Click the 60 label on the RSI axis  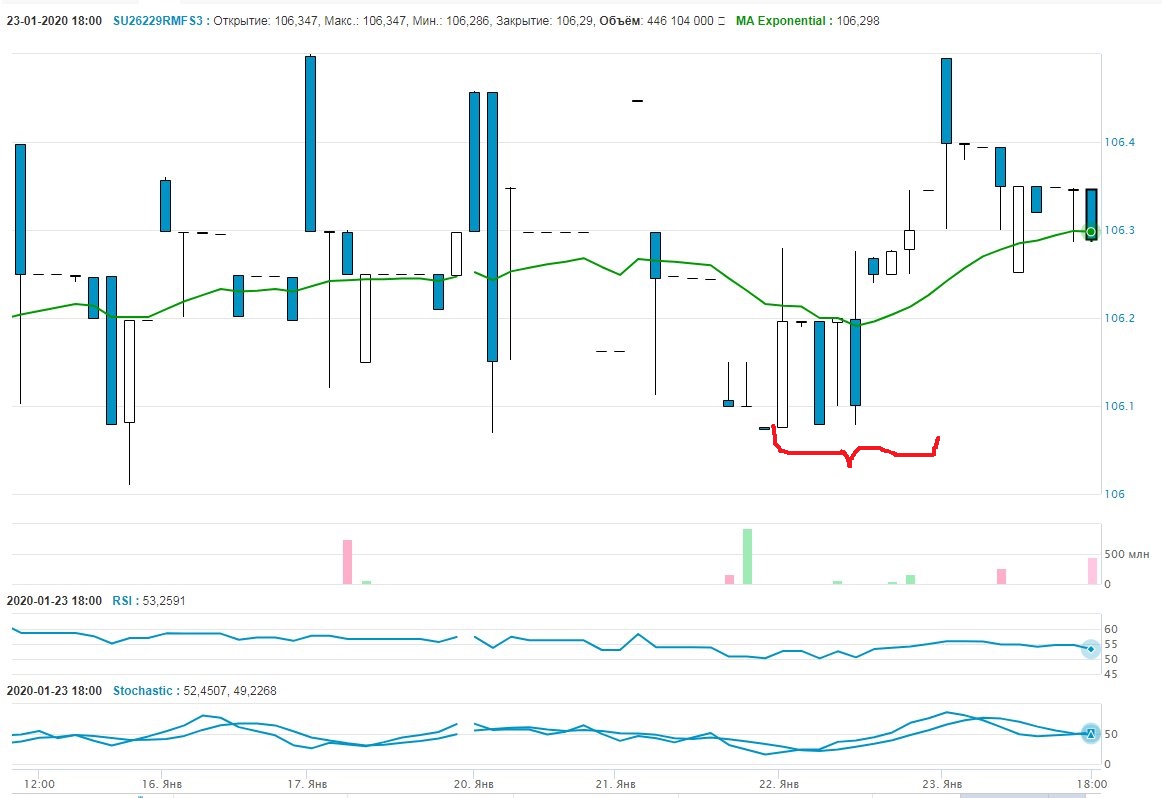click(x=1111, y=629)
